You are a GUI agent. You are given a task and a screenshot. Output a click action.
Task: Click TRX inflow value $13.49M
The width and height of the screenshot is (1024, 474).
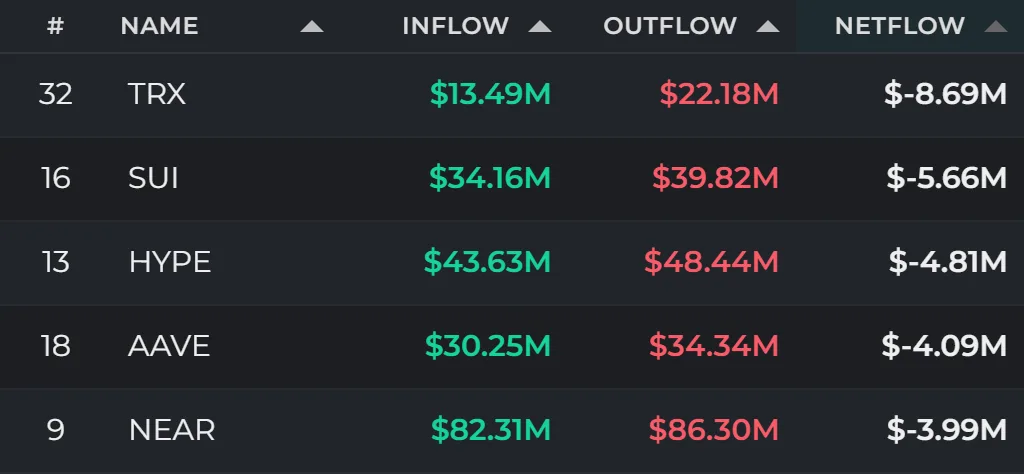(x=490, y=95)
